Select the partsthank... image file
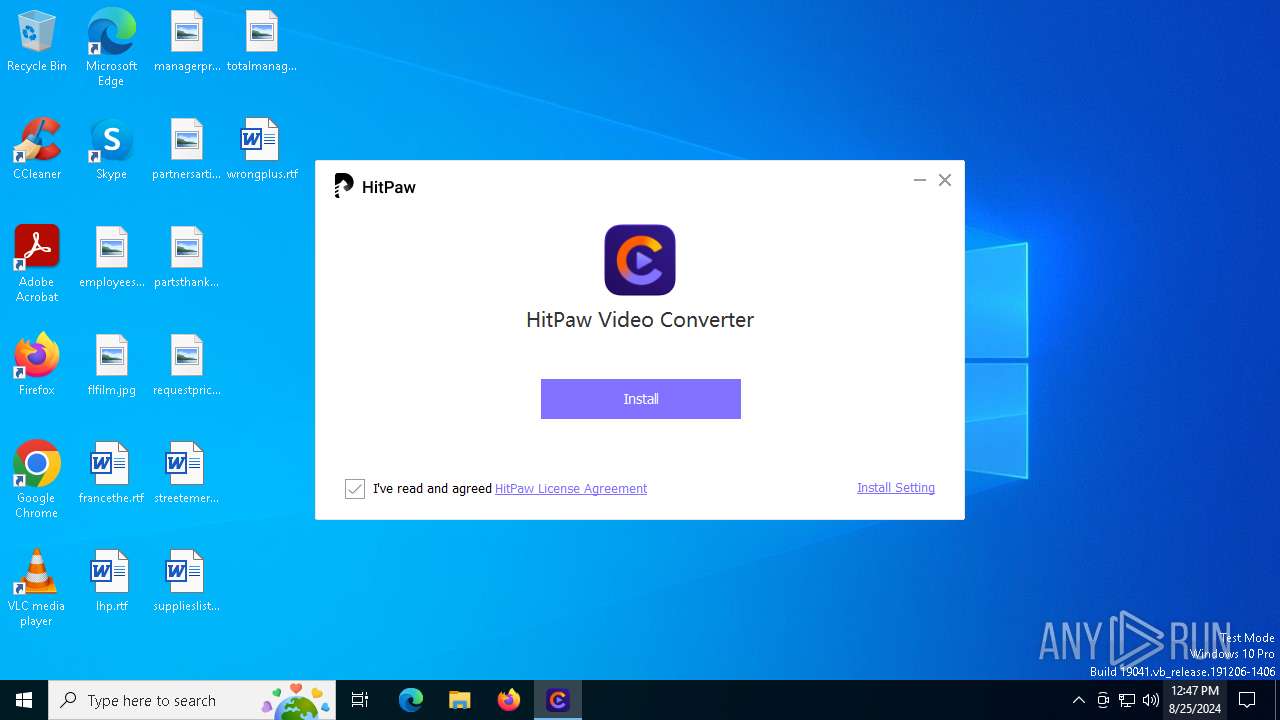The height and width of the screenshot is (720, 1280). click(187, 258)
